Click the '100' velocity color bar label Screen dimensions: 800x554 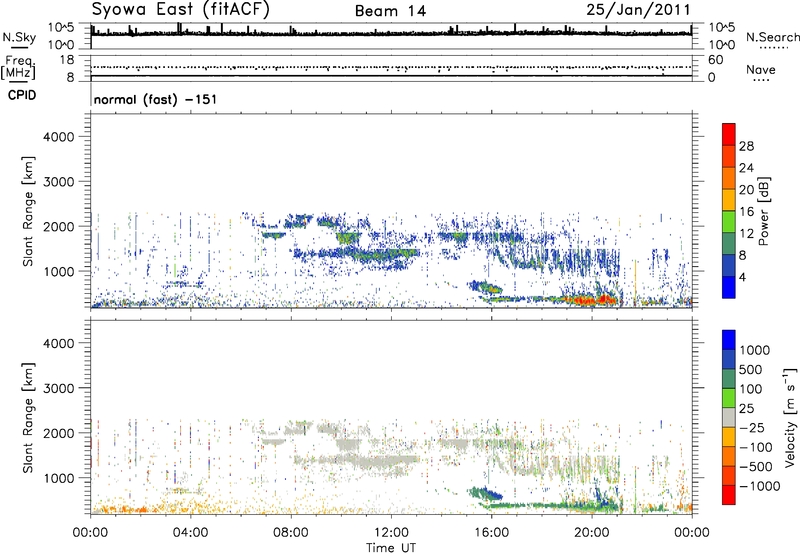point(751,389)
